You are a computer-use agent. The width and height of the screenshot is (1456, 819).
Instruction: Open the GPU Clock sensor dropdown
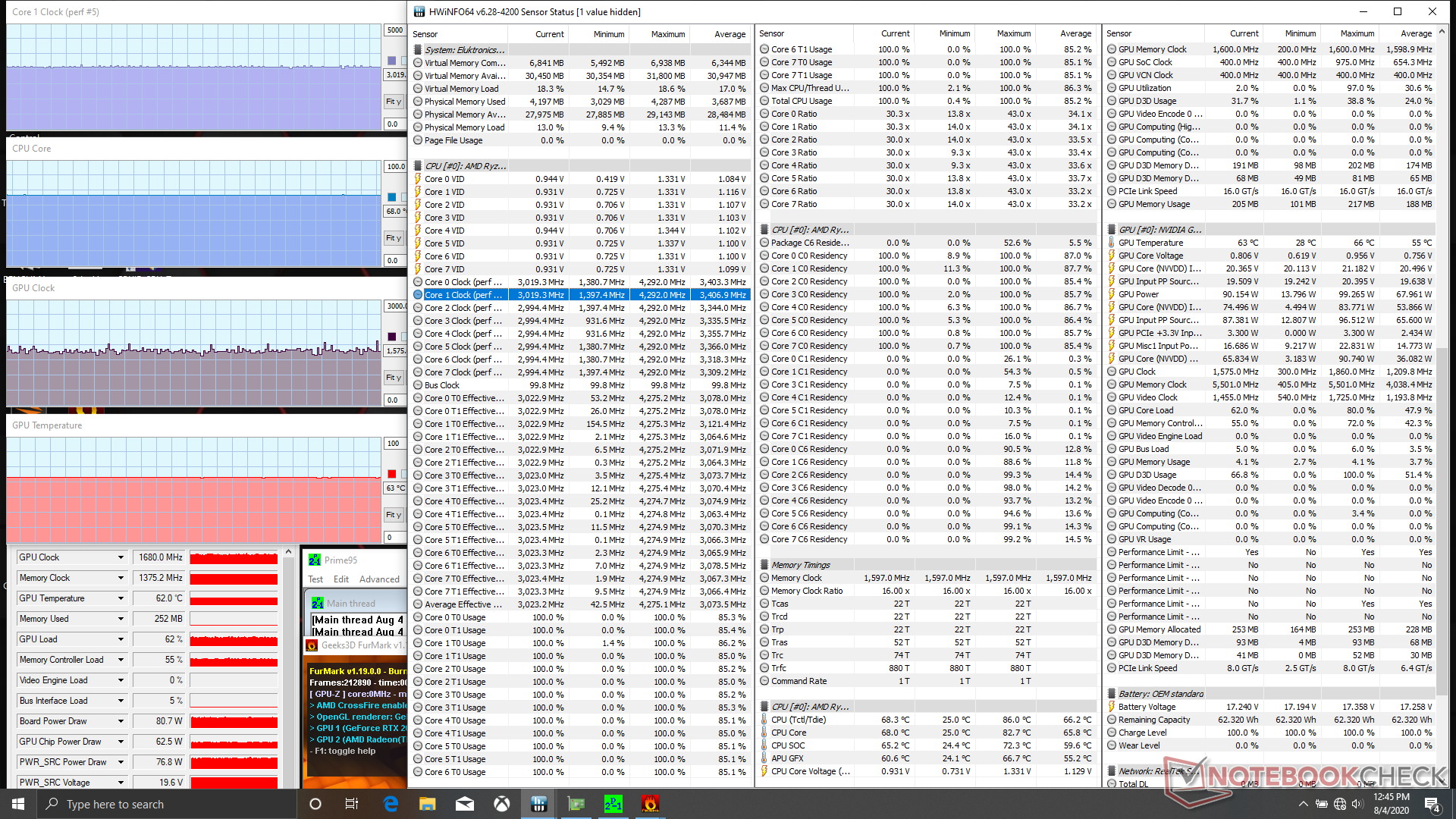coord(121,557)
